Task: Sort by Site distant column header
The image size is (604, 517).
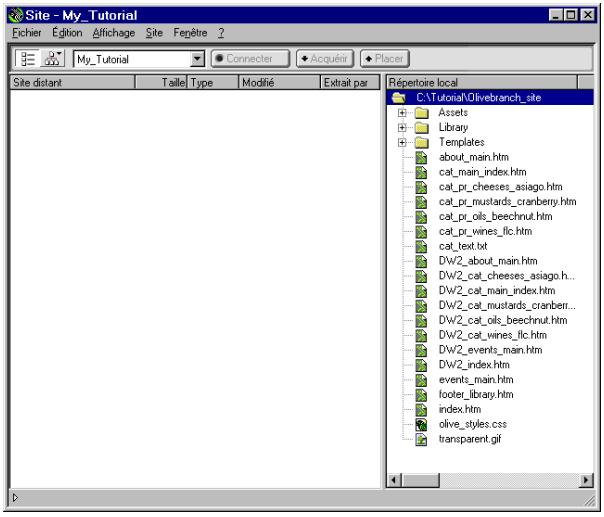Action: pyautogui.click(x=72, y=82)
